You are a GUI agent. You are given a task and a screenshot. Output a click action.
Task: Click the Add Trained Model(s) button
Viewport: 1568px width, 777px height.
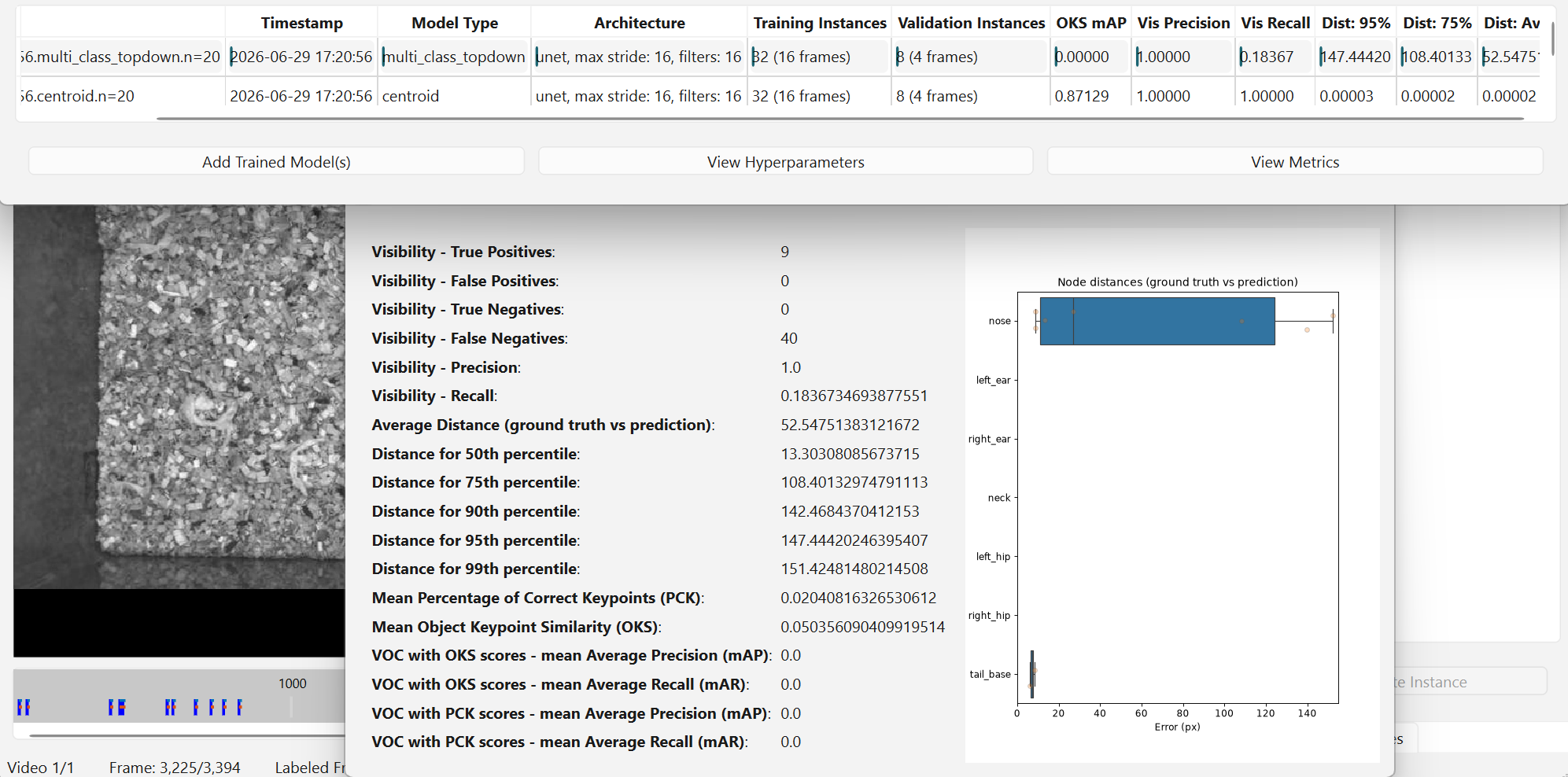coord(276,162)
